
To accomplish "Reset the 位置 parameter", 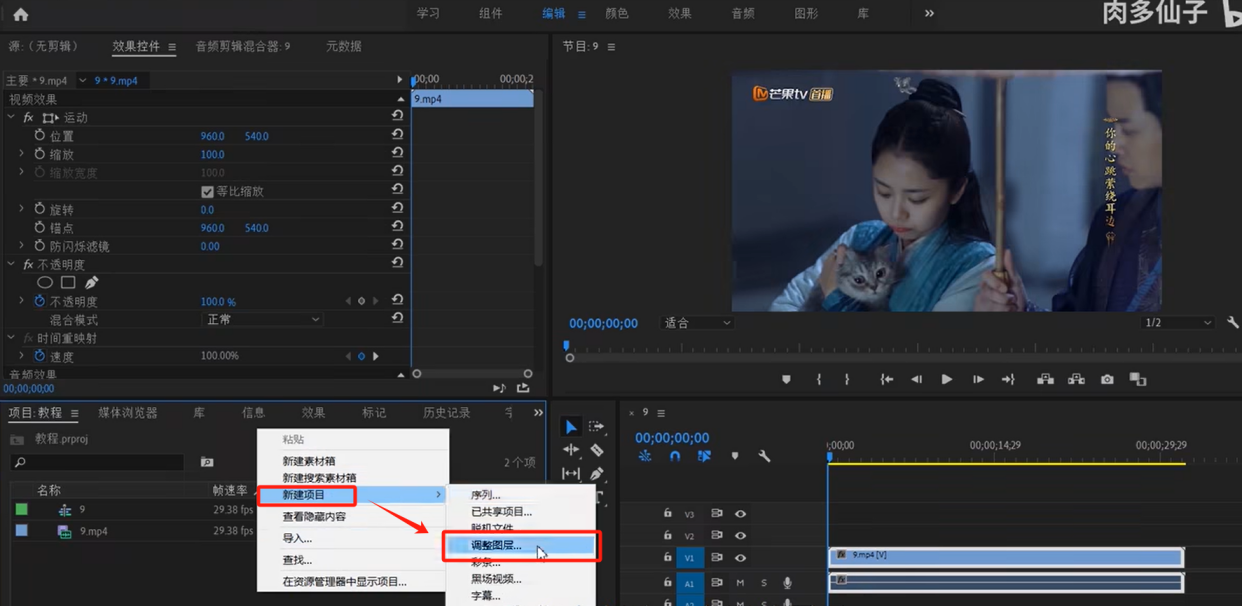I will 397,135.
